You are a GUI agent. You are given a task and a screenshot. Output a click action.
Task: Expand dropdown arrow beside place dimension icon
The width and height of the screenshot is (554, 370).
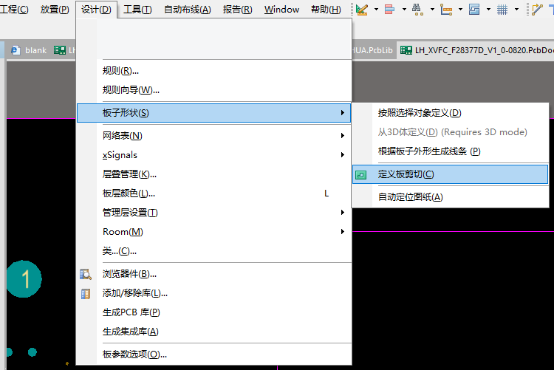460,9
